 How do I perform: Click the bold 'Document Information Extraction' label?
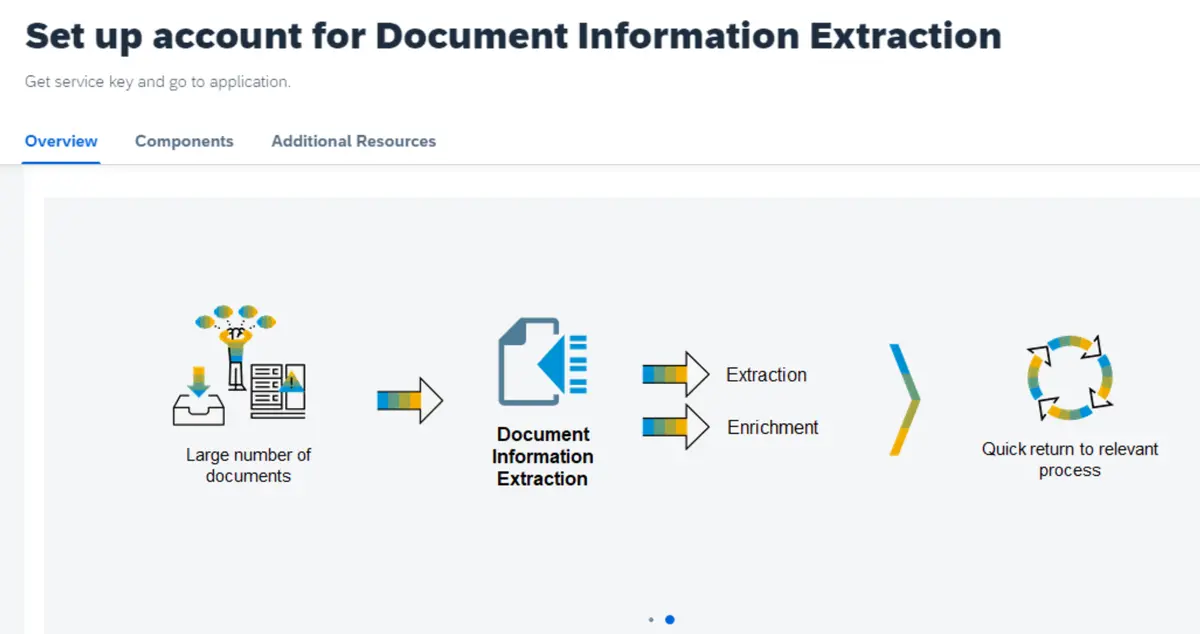point(542,456)
